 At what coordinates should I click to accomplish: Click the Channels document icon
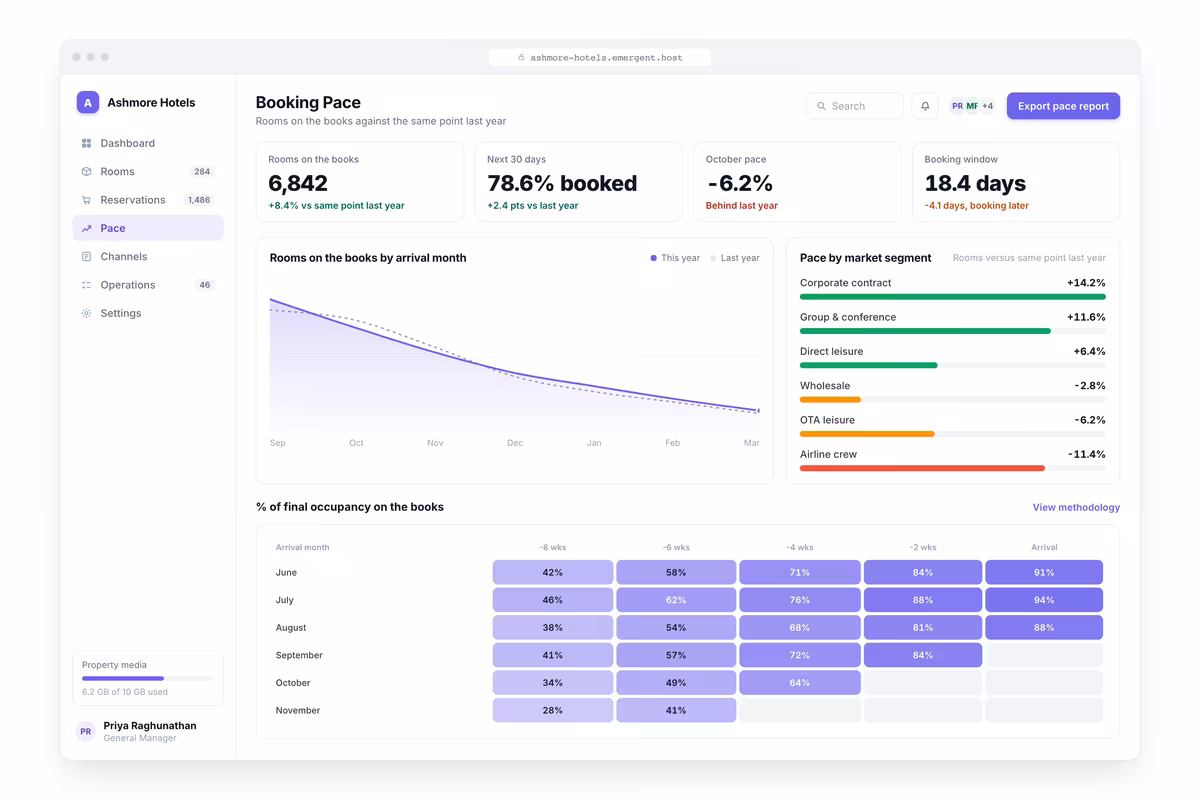pyautogui.click(x=86, y=257)
